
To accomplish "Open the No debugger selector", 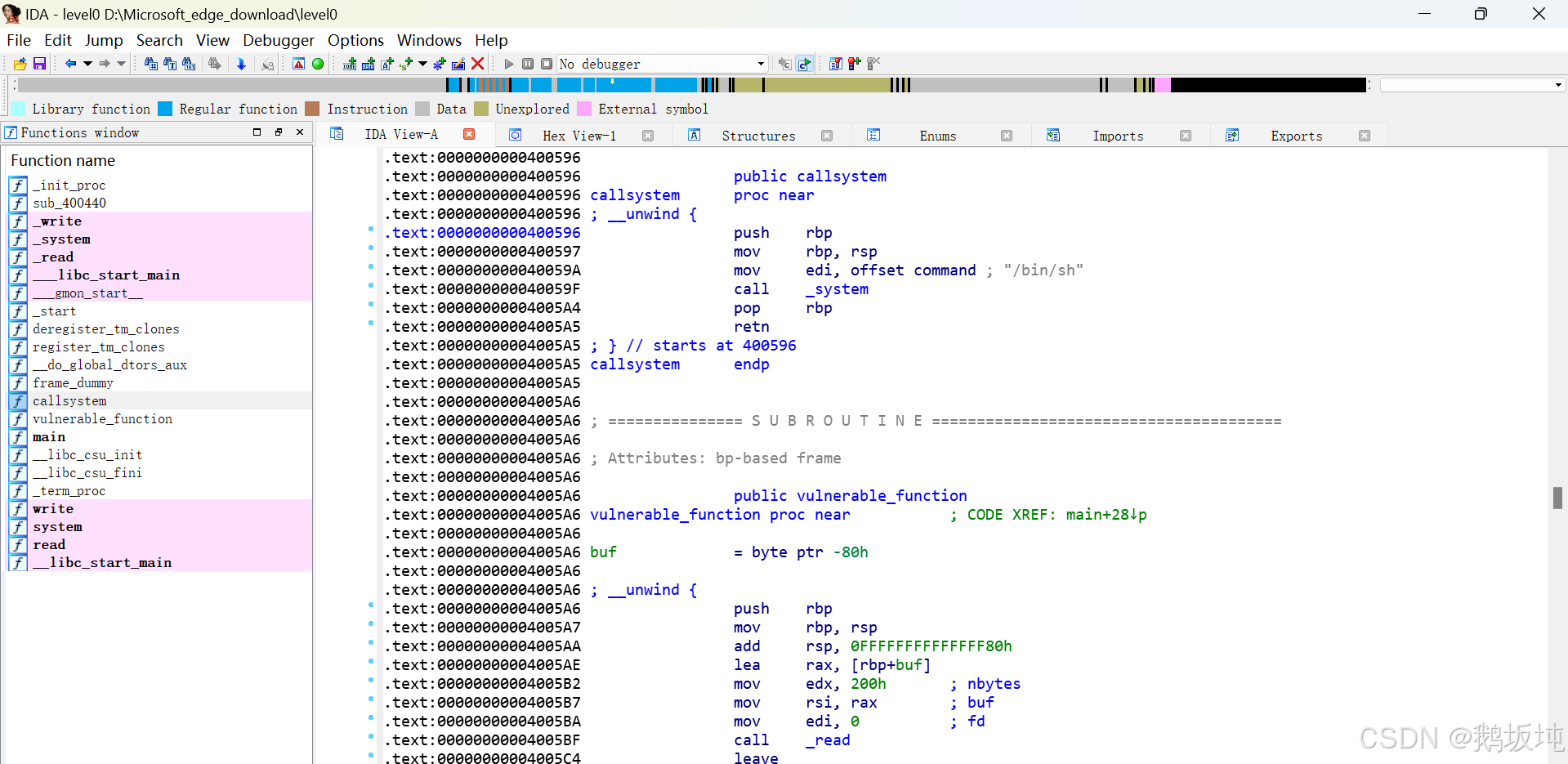I will 662,63.
